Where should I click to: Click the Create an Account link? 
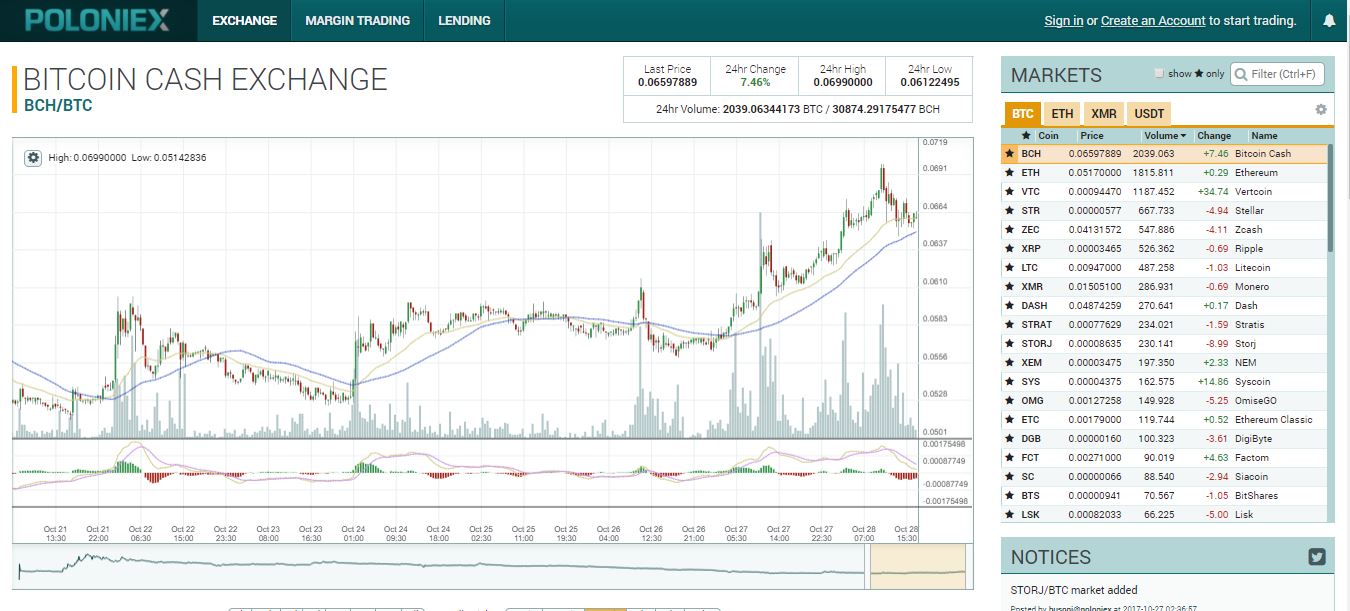pyautogui.click(x=1153, y=20)
